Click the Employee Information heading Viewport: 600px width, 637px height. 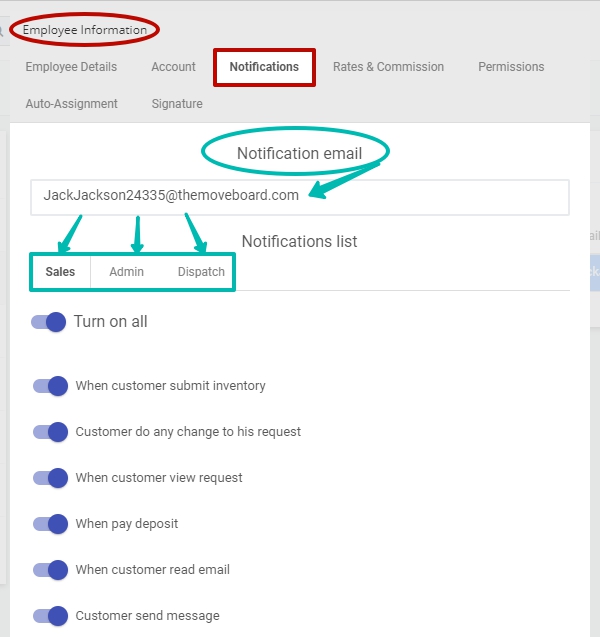[84, 30]
